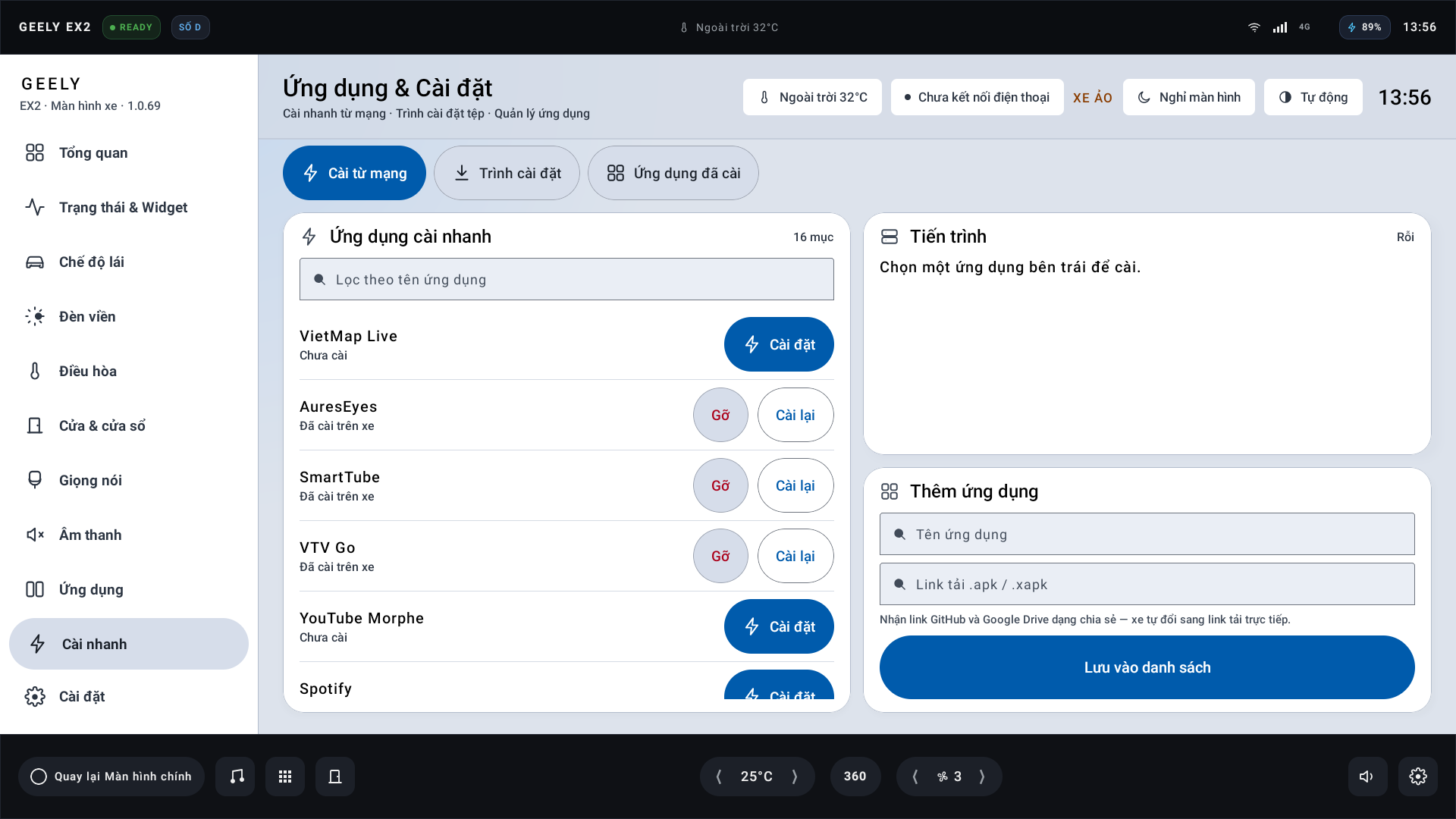The width and height of the screenshot is (1456, 819).
Task: Open Cài đặt in sidebar
Action: [129, 696]
